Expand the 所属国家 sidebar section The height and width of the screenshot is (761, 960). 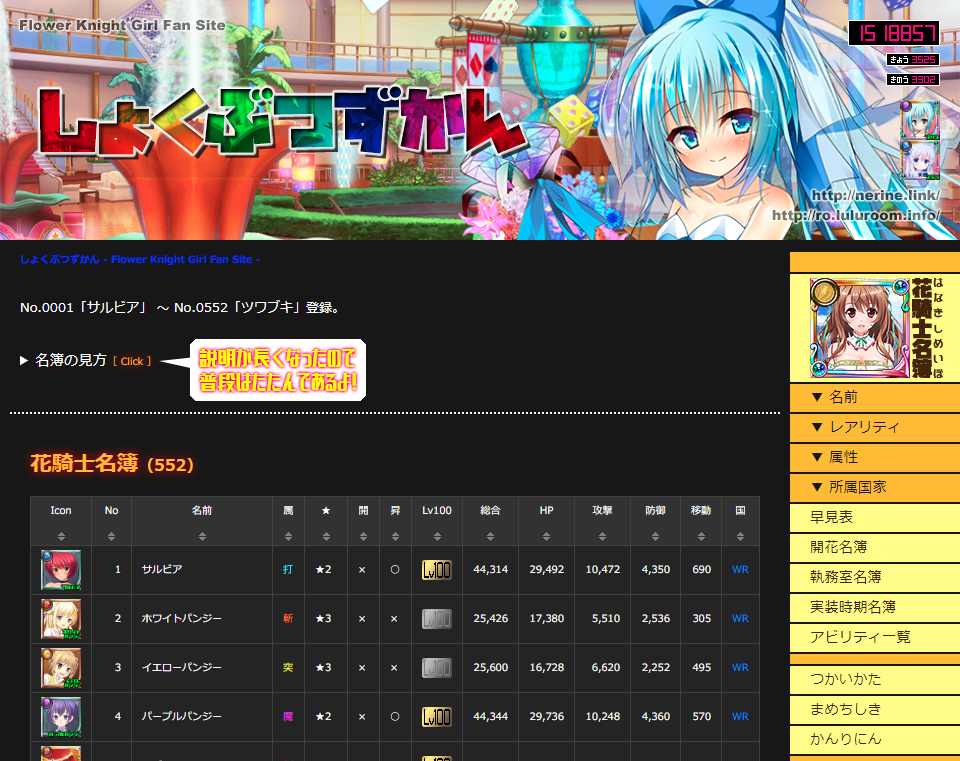(x=875, y=487)
